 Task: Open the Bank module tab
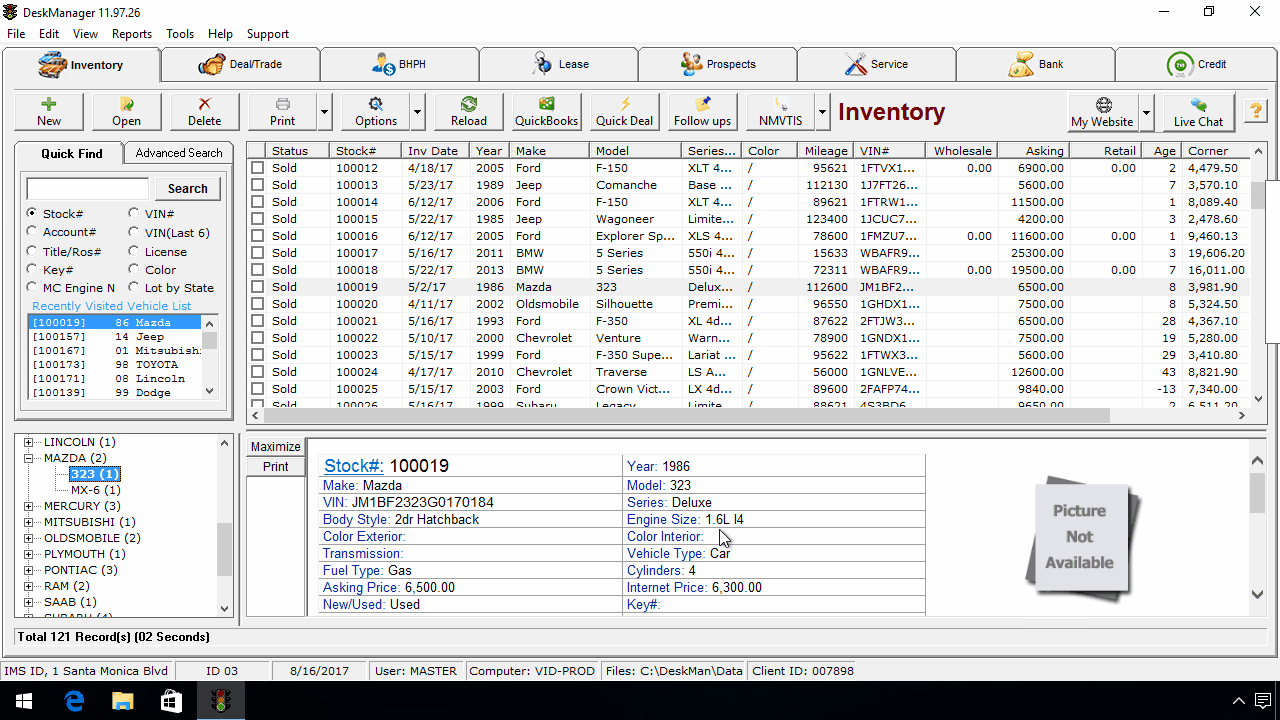click(1035, 64)
